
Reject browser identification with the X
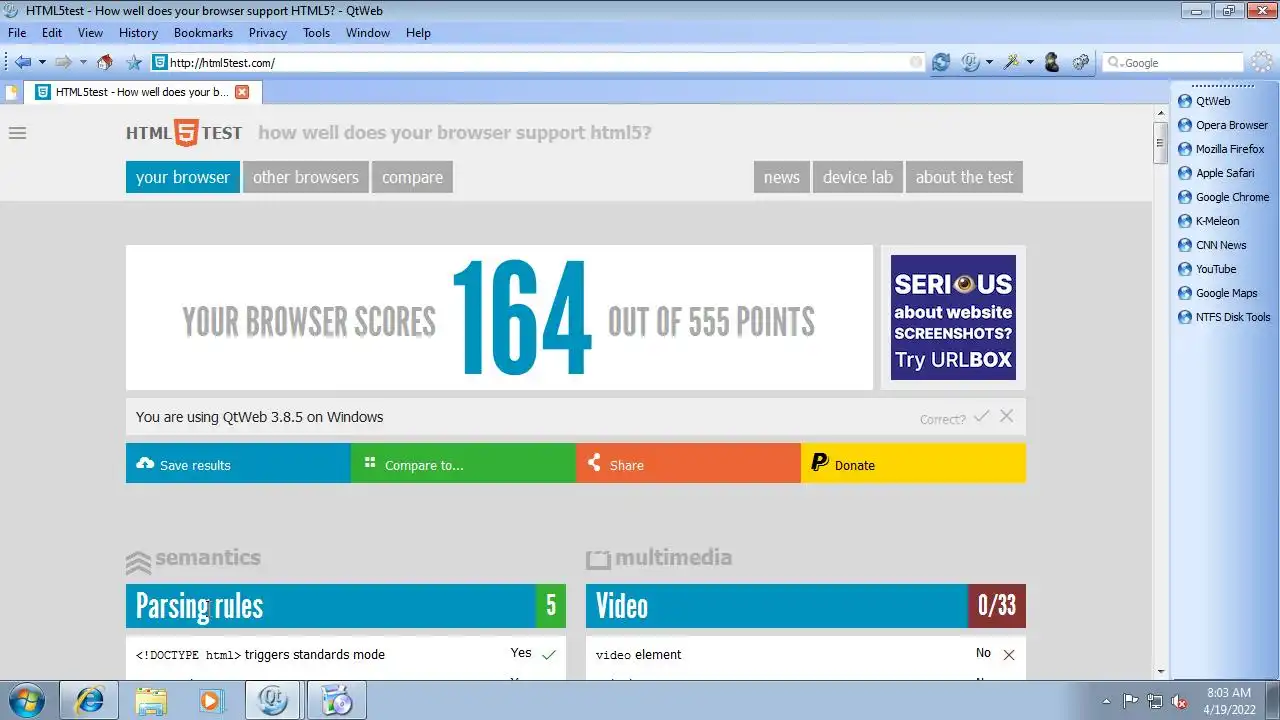coord(1007,416)
